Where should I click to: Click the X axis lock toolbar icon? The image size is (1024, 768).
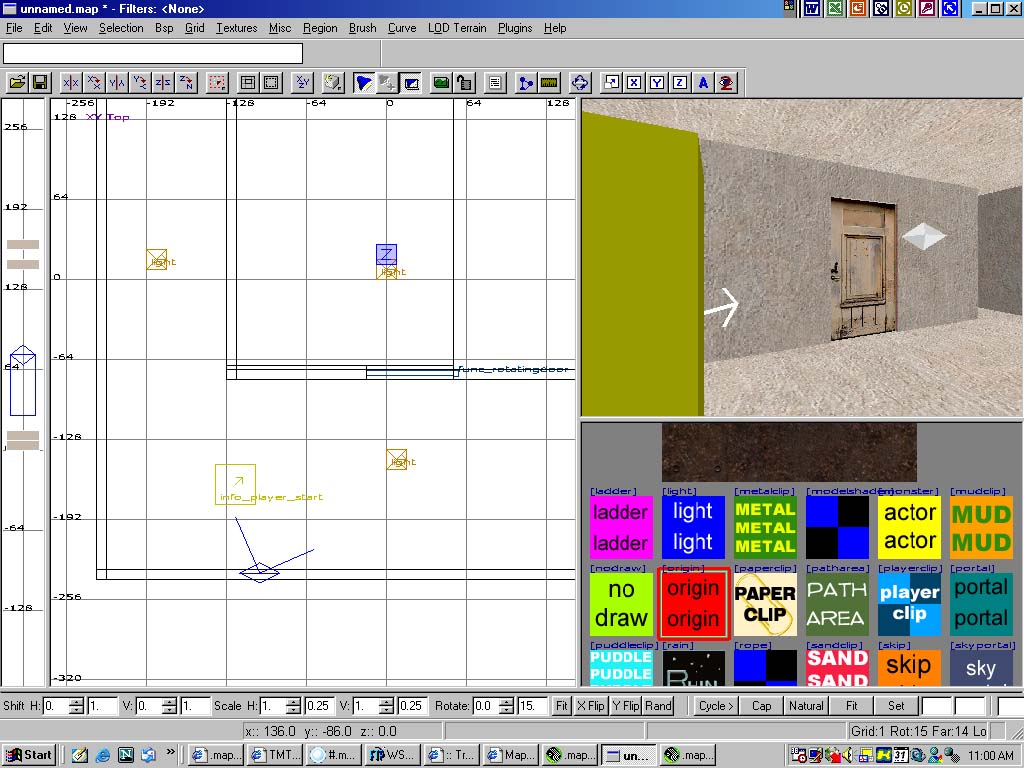(634, 83)
